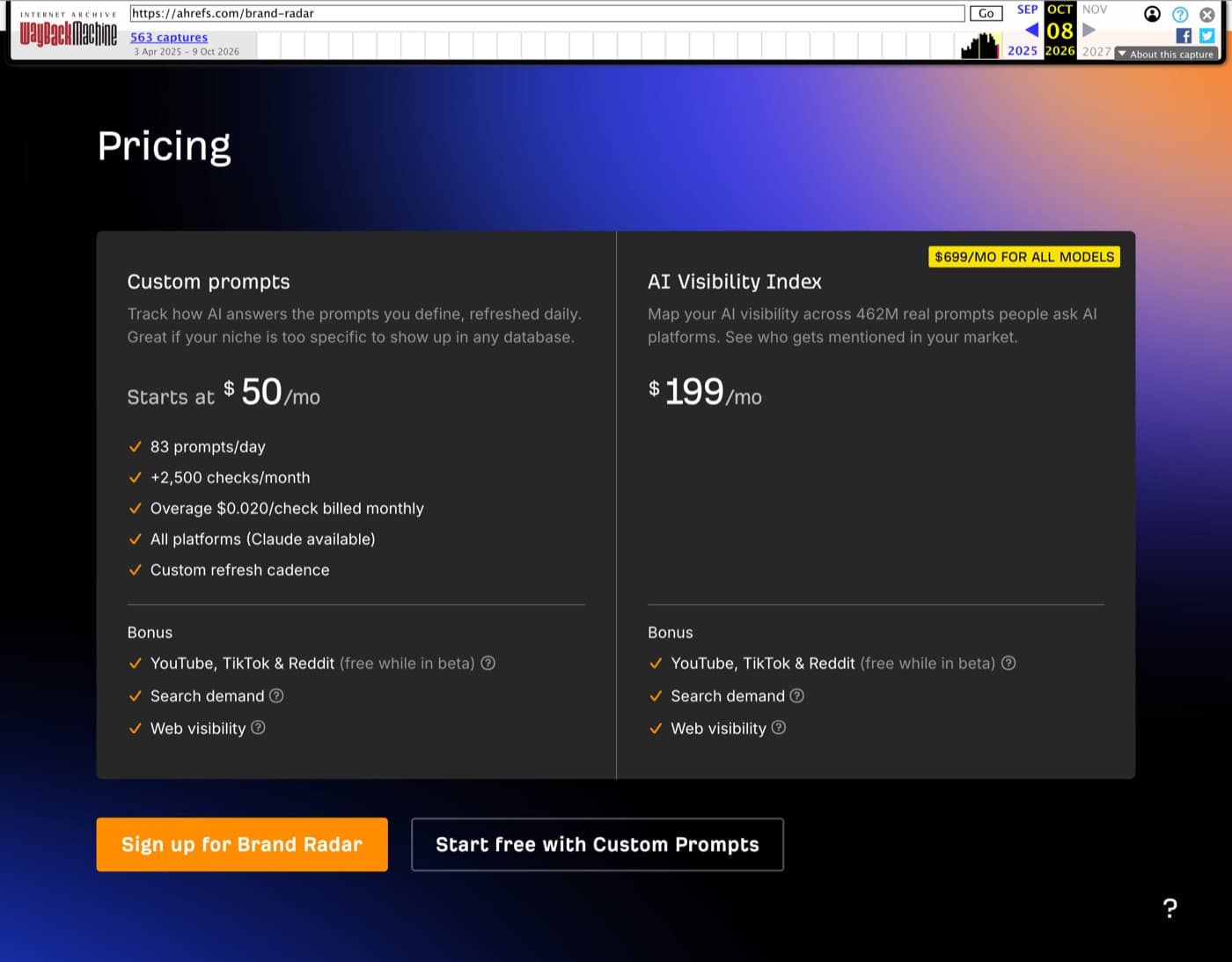This screenshot has height=962, width=1232.
Task: Click the Pricing heading
Action: click(165, 146)
